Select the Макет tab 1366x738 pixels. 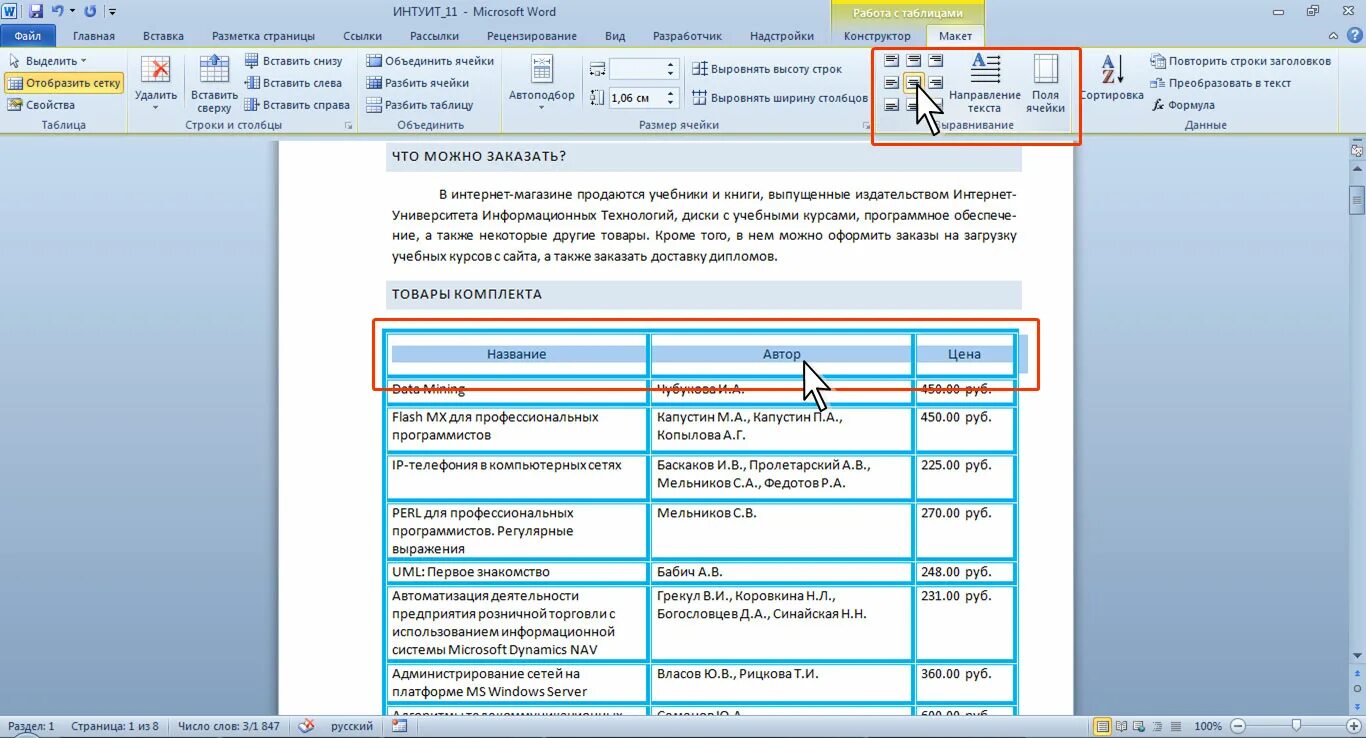955,36
